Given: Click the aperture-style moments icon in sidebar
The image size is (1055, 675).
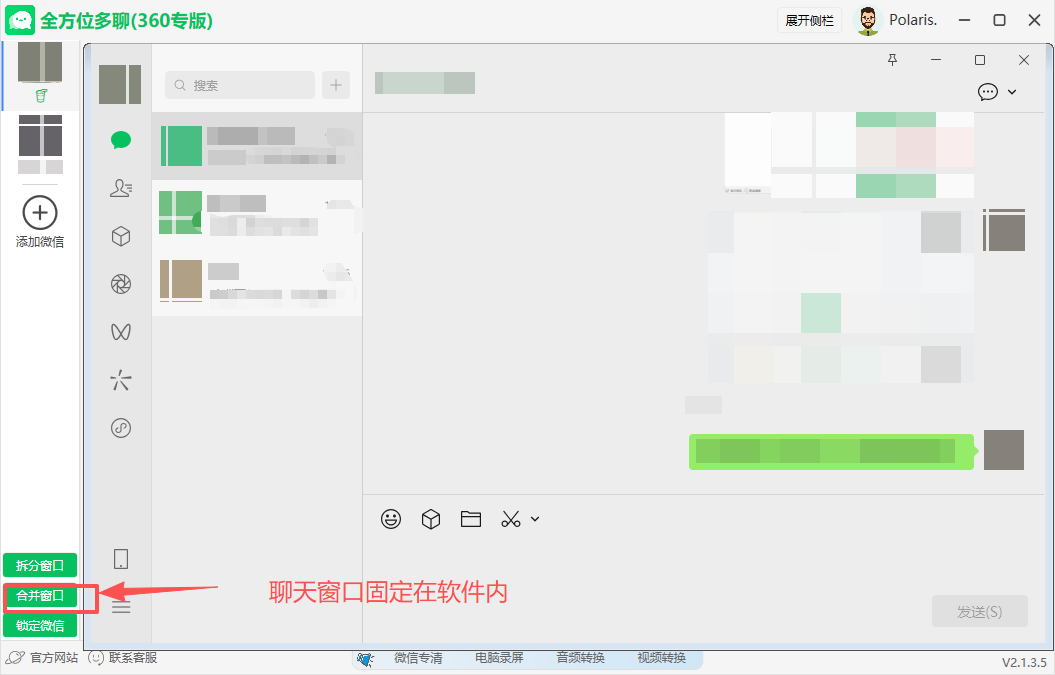Looking at the screenshot, I should pyautogui.click(x=120, y=284).
